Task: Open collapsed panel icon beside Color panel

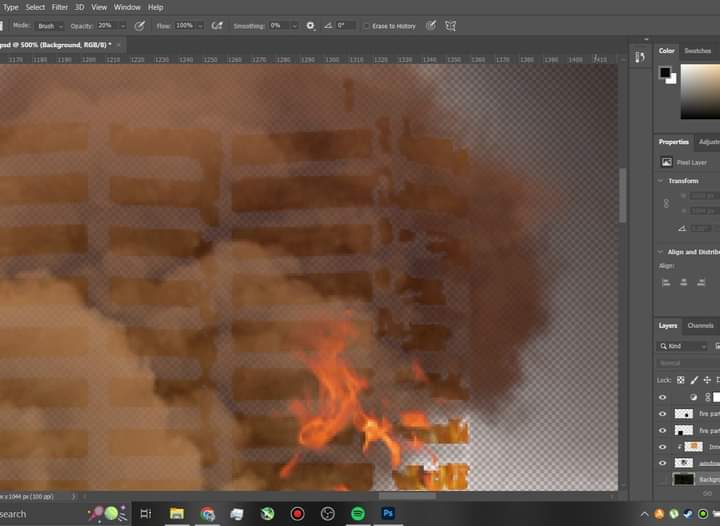Action: (x=640, y=57)
